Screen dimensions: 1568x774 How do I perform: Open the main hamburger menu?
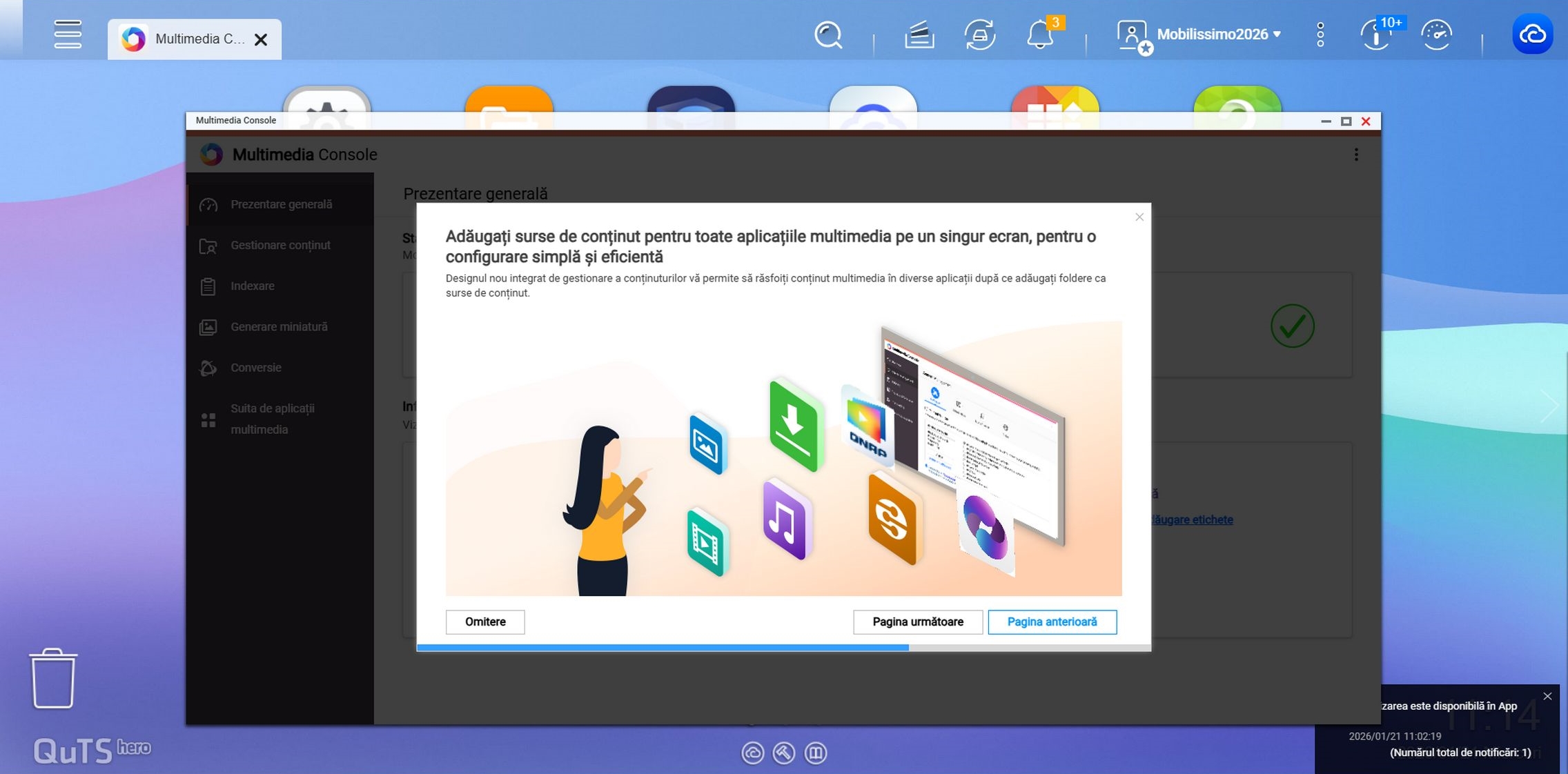pyautogui.click(x=68, y=34)
